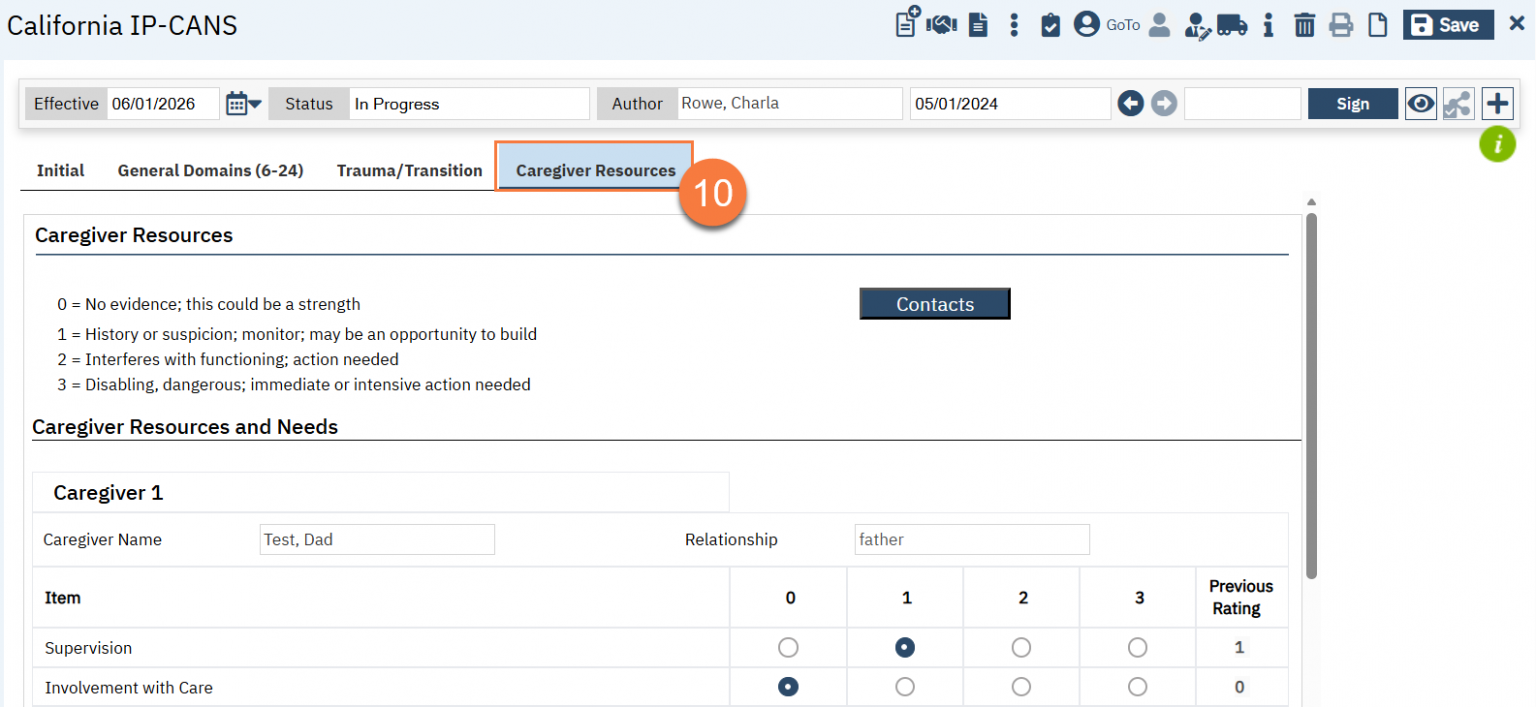Select rating 1 for Involvement with Care
The width and height of the screenshot is (1536, 707).
coord(905,687)
